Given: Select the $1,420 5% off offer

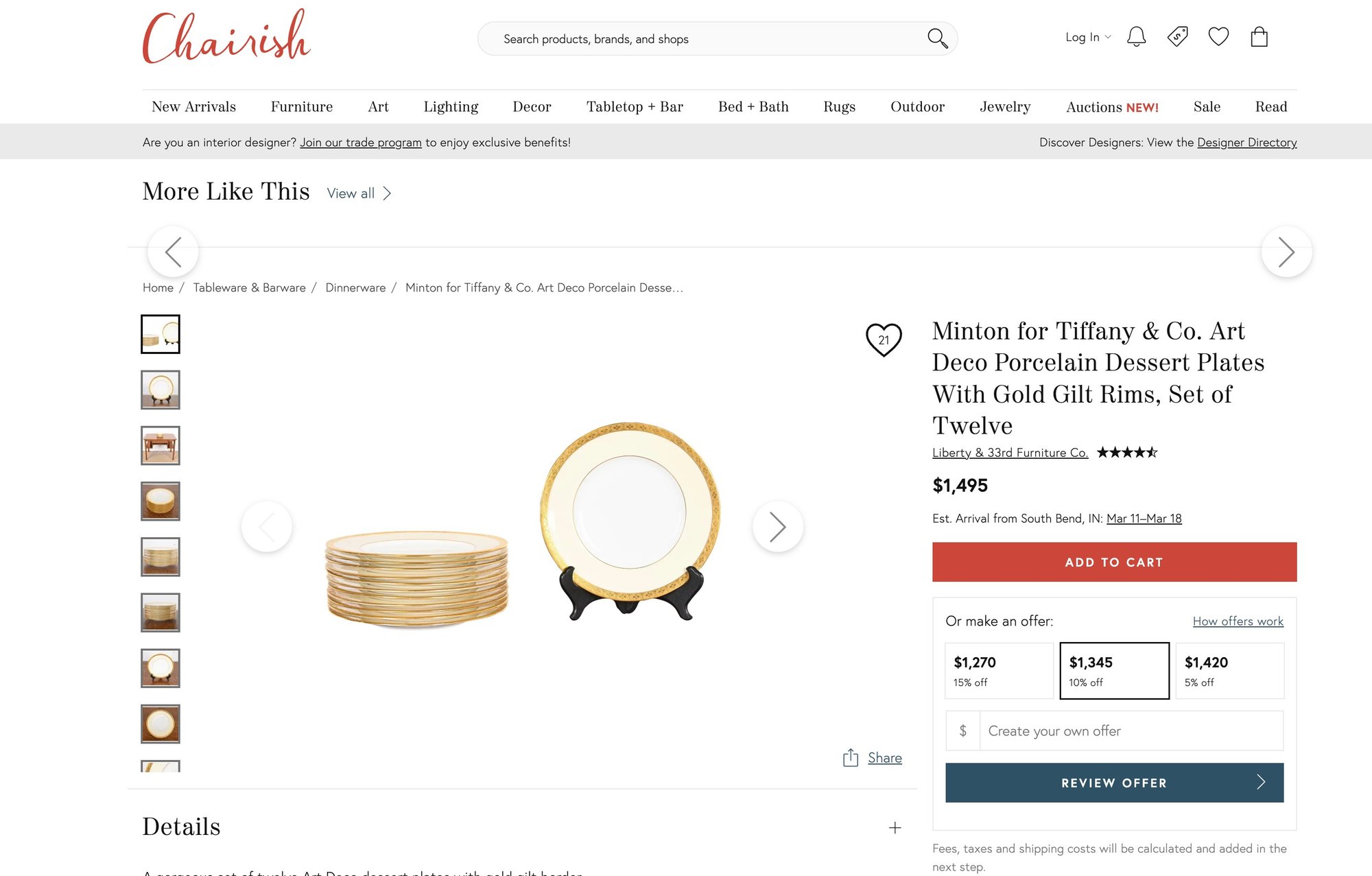Looking at the screenshot, I should coord(1229,671).
